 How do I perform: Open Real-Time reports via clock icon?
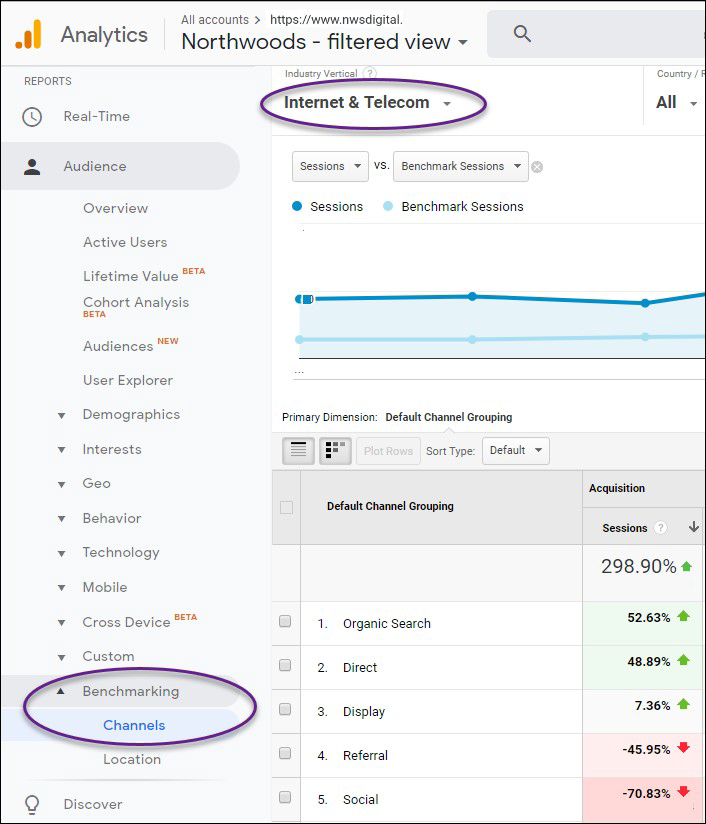(32, 117)
